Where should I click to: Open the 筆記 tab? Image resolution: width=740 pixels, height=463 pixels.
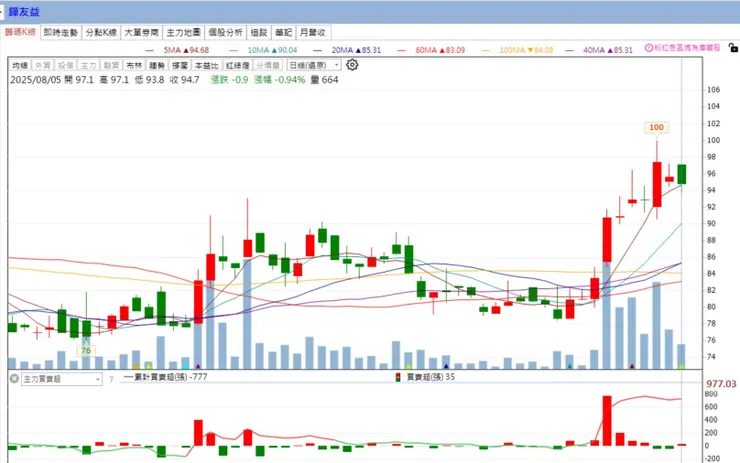click(283, 32)
